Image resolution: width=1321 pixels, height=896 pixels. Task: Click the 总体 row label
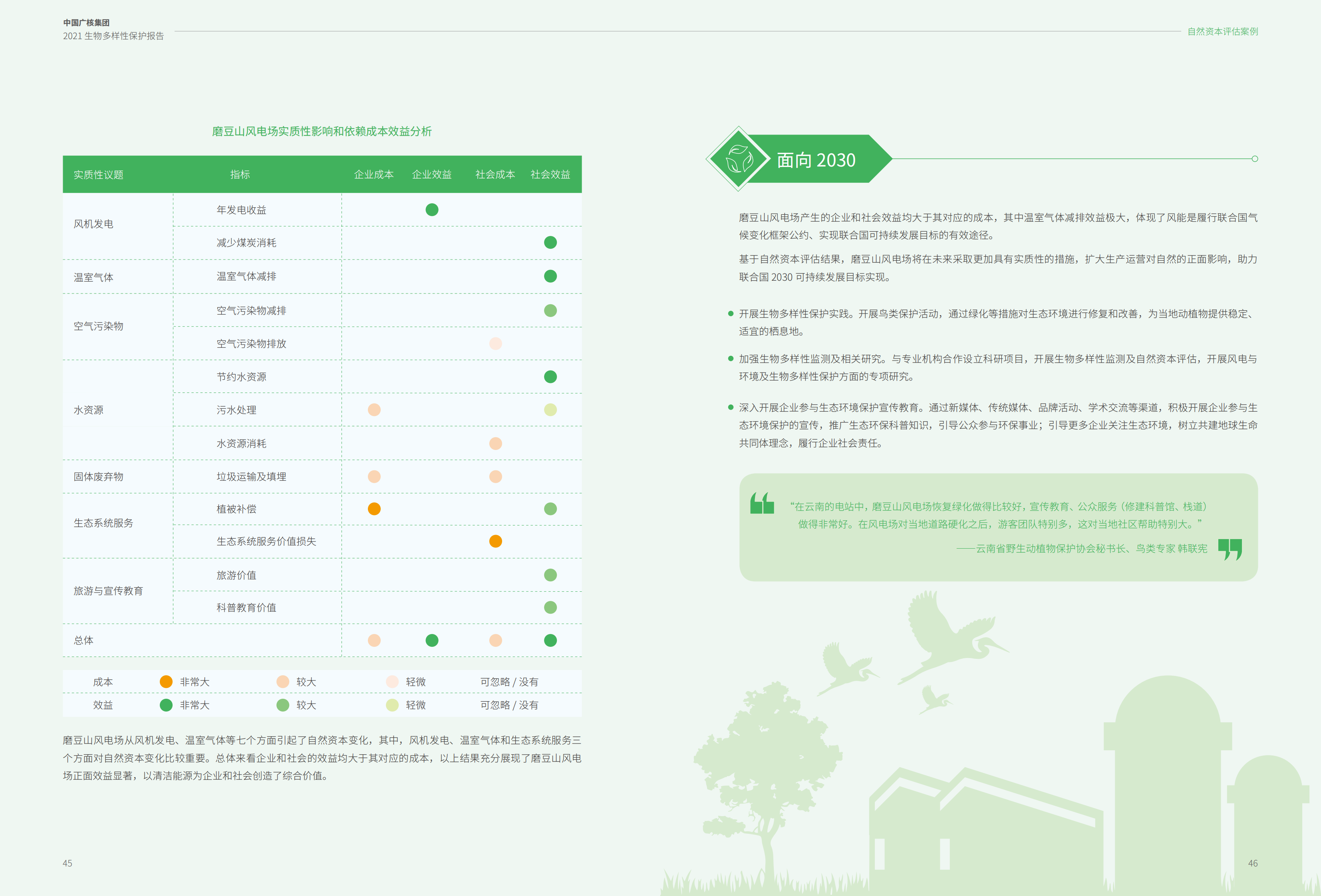(83, 640)
